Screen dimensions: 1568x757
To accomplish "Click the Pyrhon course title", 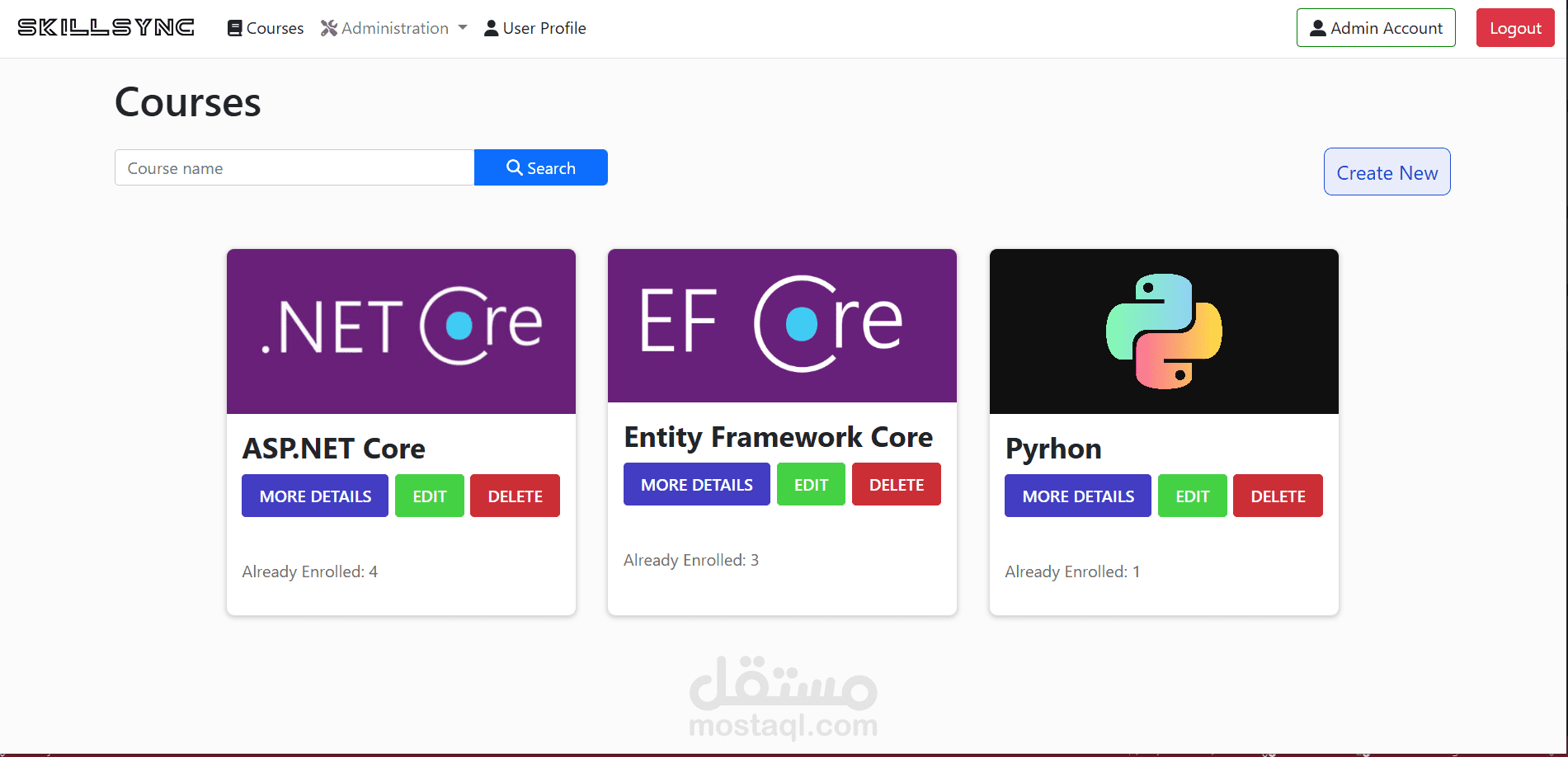I will (1053, 449).
